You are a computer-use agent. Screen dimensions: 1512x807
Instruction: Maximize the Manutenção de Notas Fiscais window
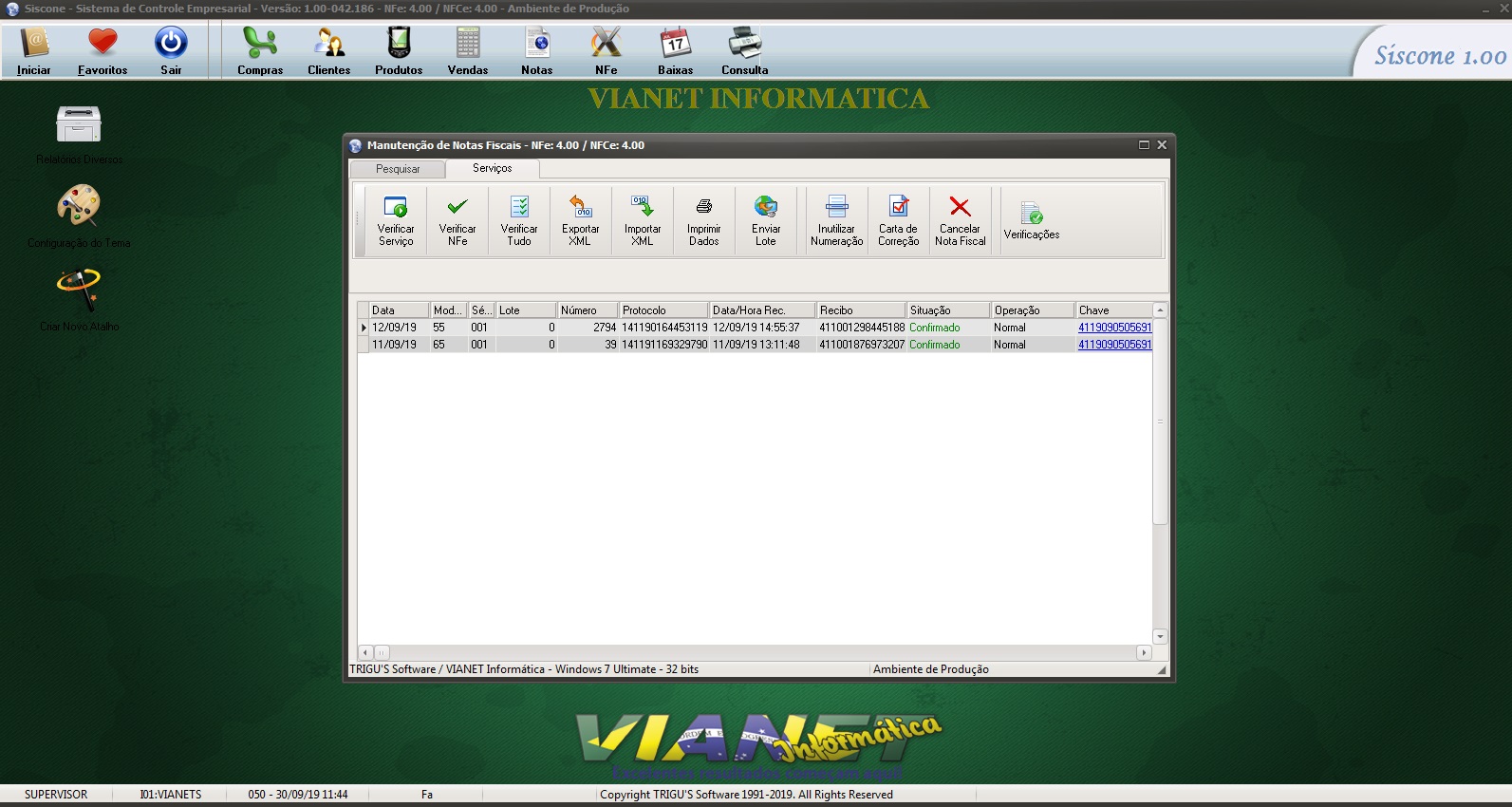point(1144,145)
